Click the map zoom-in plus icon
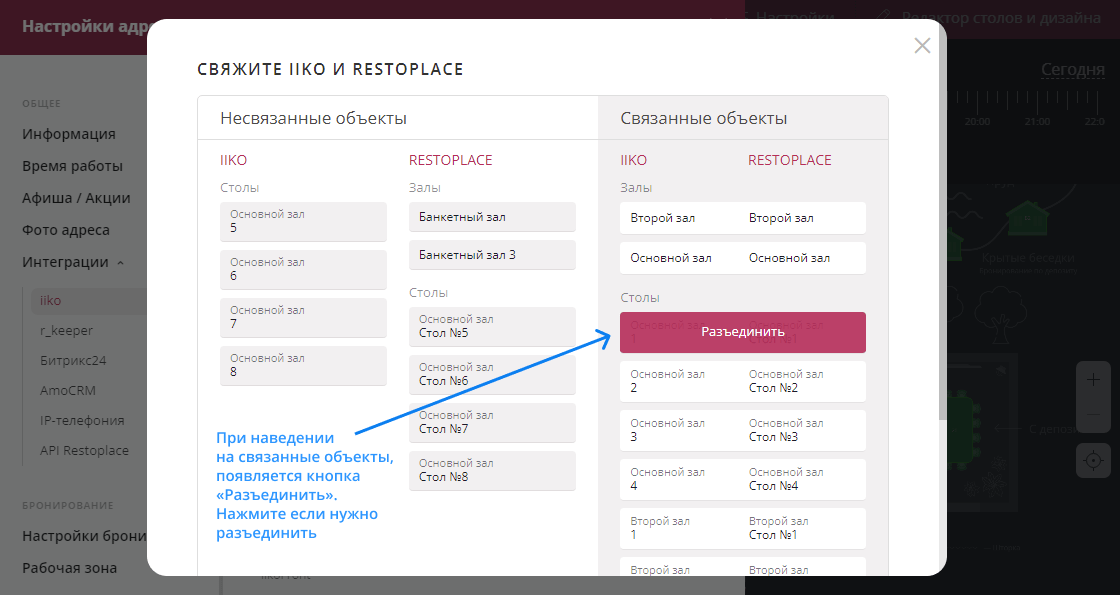The height and width of the screenshot is (595, 1120). 1092,379
